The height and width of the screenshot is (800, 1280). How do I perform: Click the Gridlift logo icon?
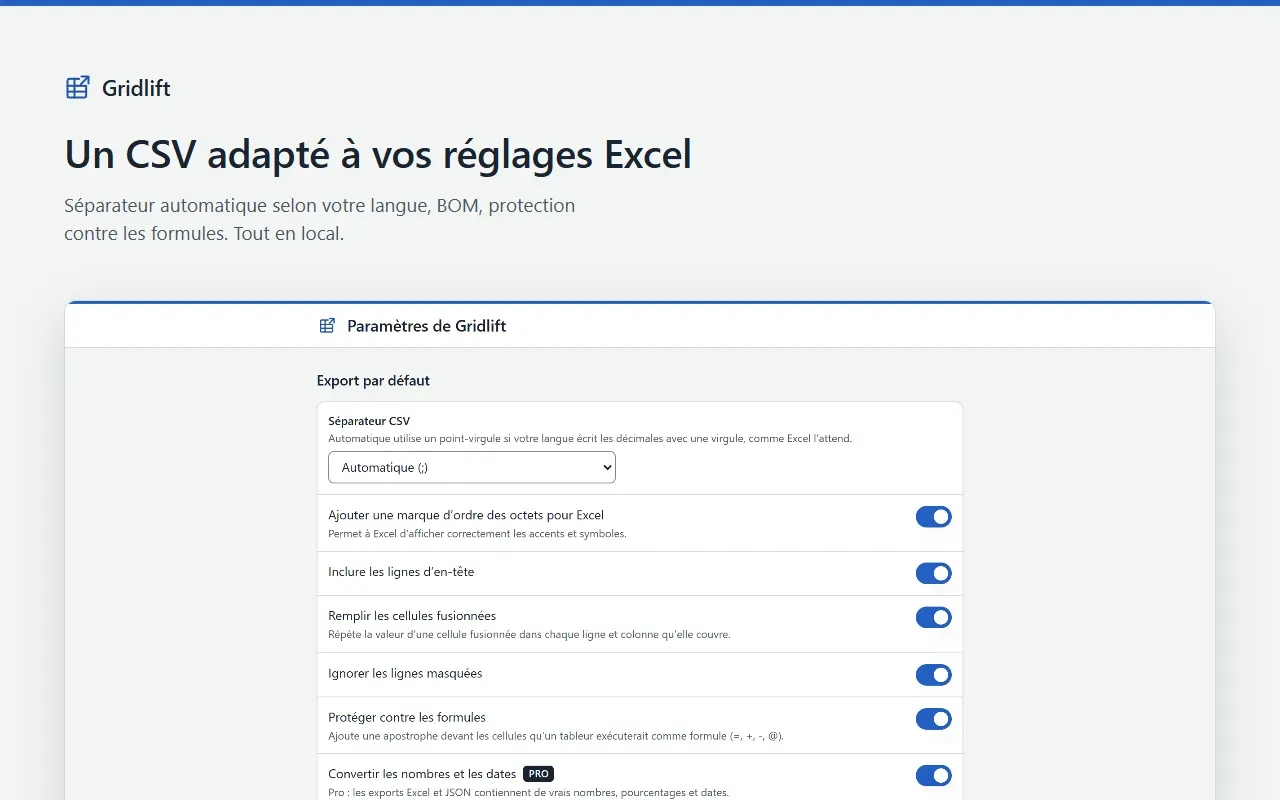(78, 88)
